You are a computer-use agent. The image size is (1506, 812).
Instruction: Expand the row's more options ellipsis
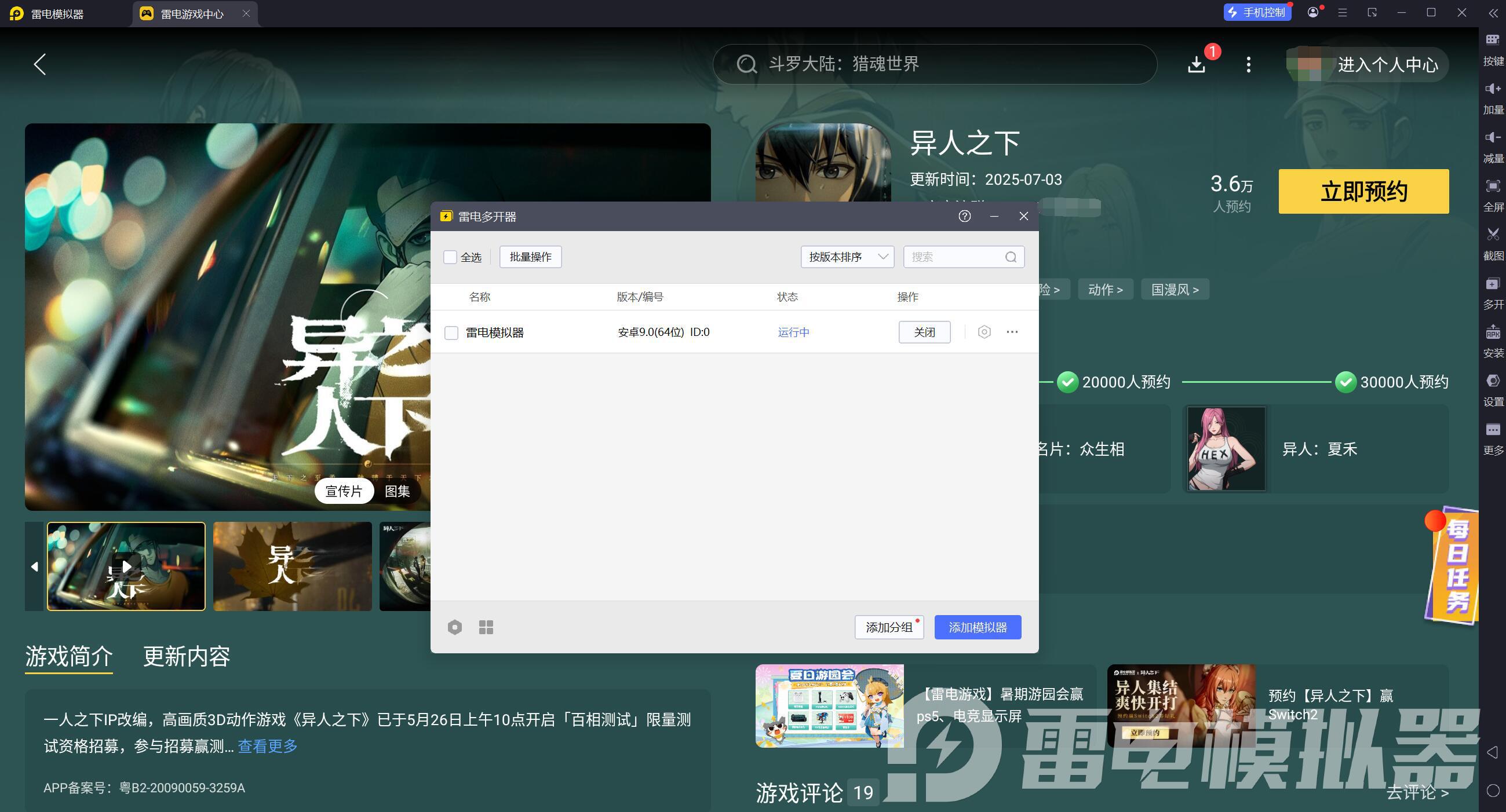tap(1012, 332)
